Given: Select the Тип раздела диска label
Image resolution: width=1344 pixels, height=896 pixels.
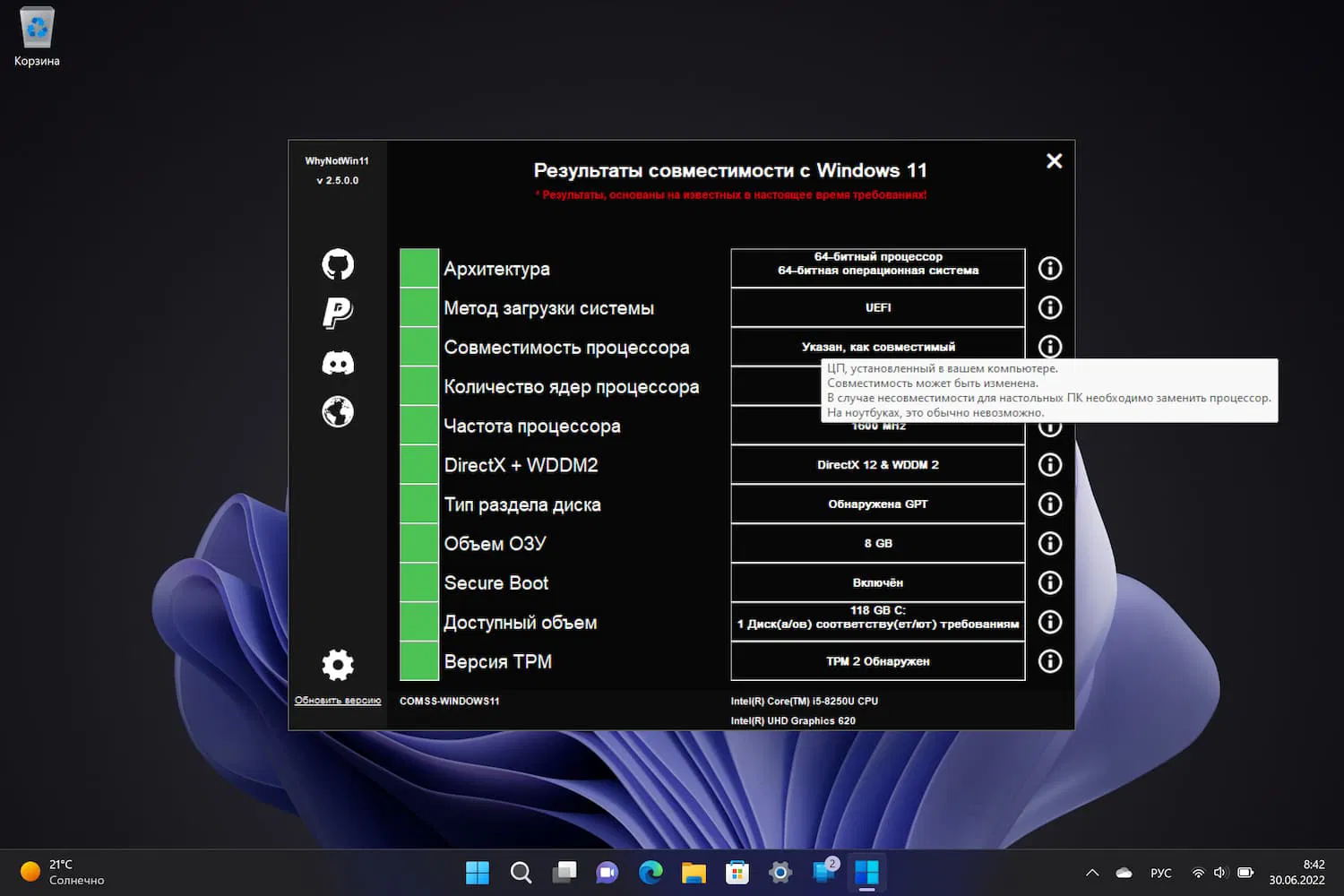Looking at the screenshot, I should pos(522,504).
